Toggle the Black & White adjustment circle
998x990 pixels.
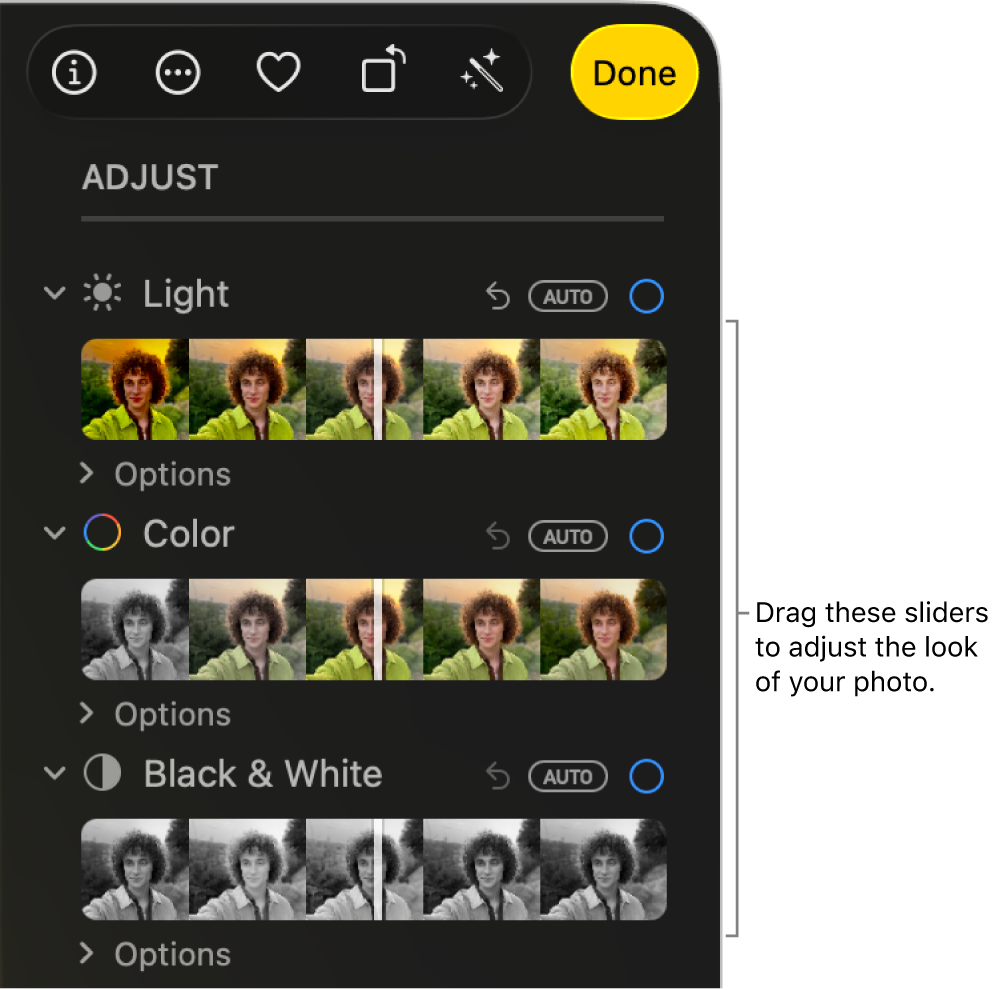[646, 776]
